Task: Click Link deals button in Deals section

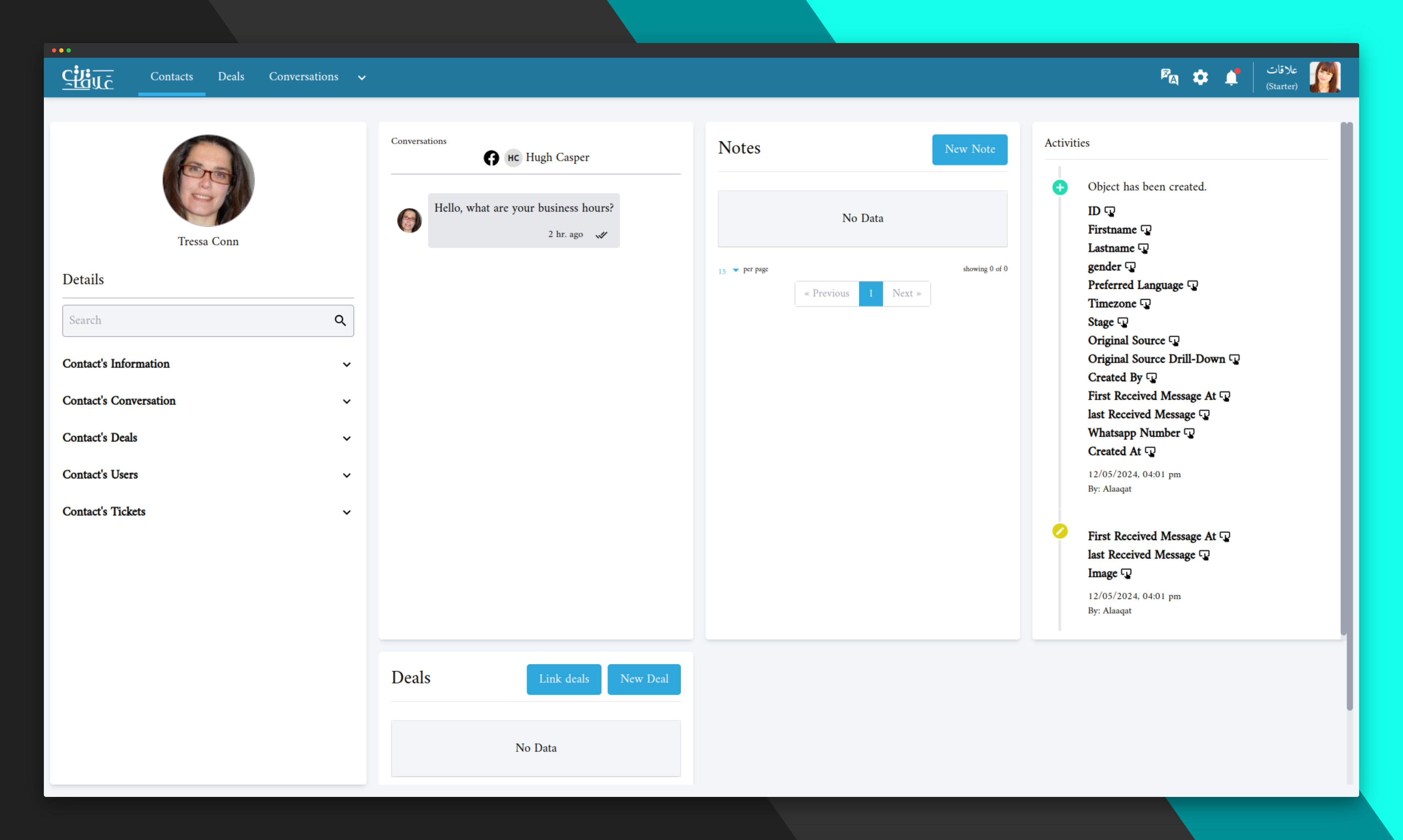Action: click(x=563, y=679)
